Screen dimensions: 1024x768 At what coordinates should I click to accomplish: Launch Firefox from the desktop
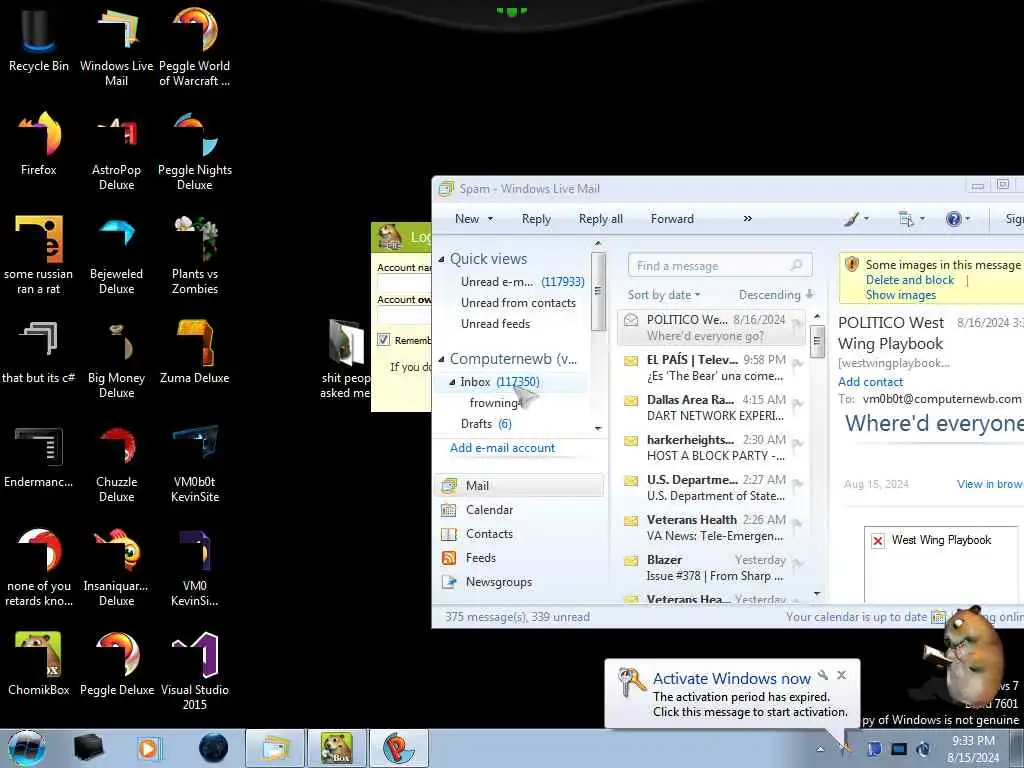coord(39,144)
